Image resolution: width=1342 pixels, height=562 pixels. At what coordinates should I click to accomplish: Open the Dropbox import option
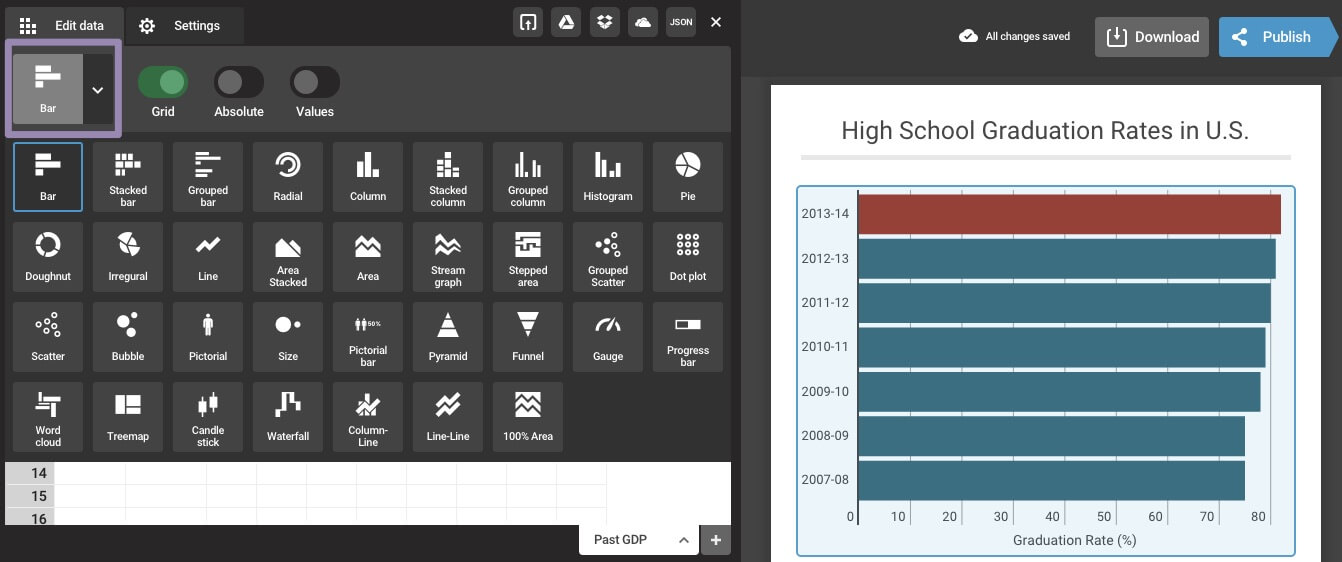pos(604,22)
